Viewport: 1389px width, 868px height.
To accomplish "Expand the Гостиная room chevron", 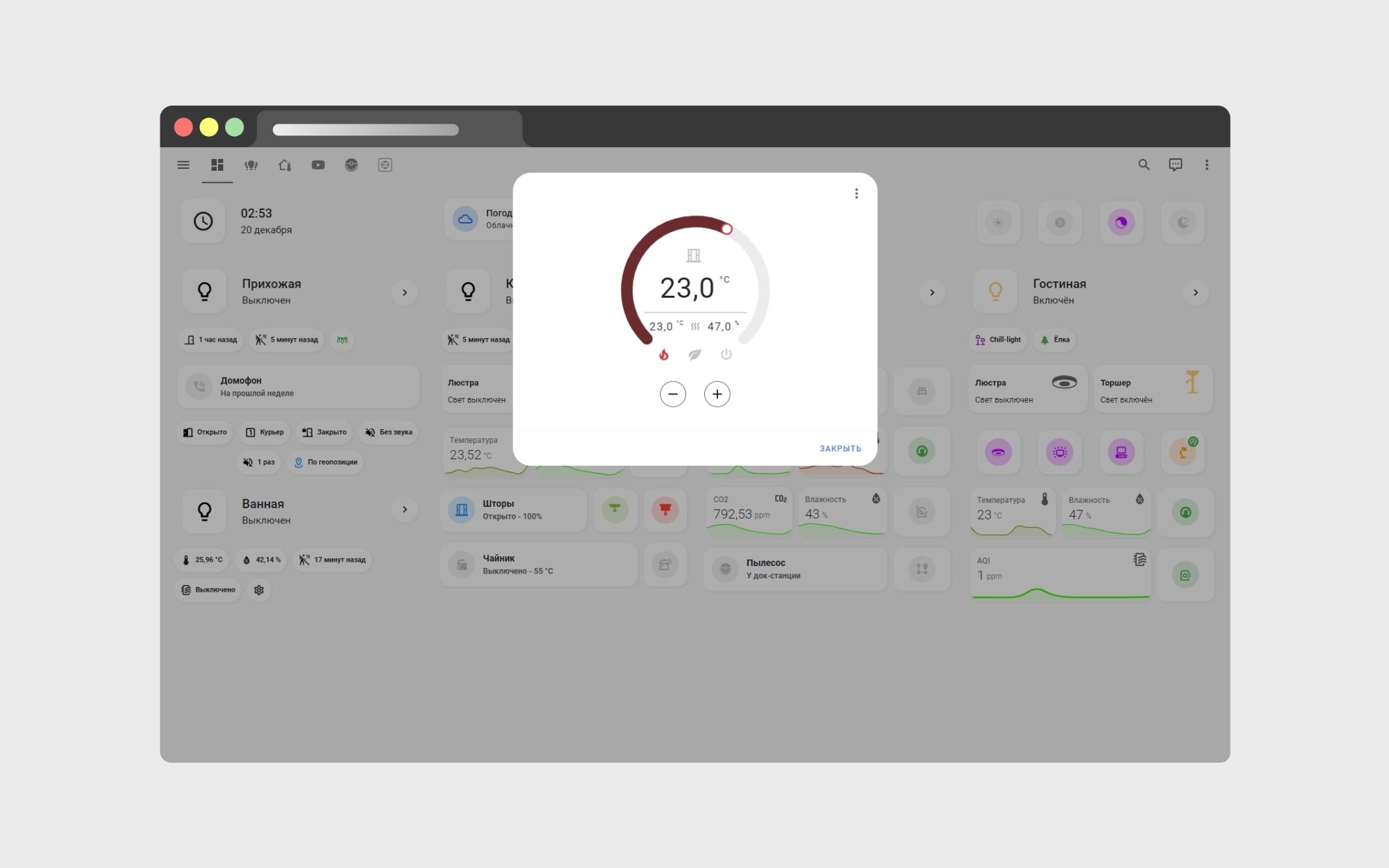I will click(1195, 292).
